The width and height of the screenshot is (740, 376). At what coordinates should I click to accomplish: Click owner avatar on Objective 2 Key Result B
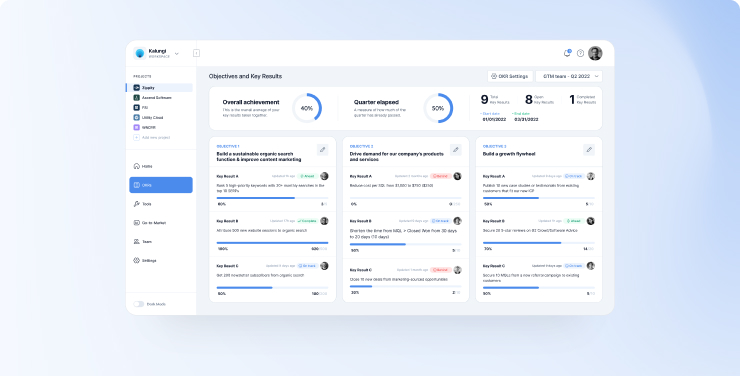[457, 221]
